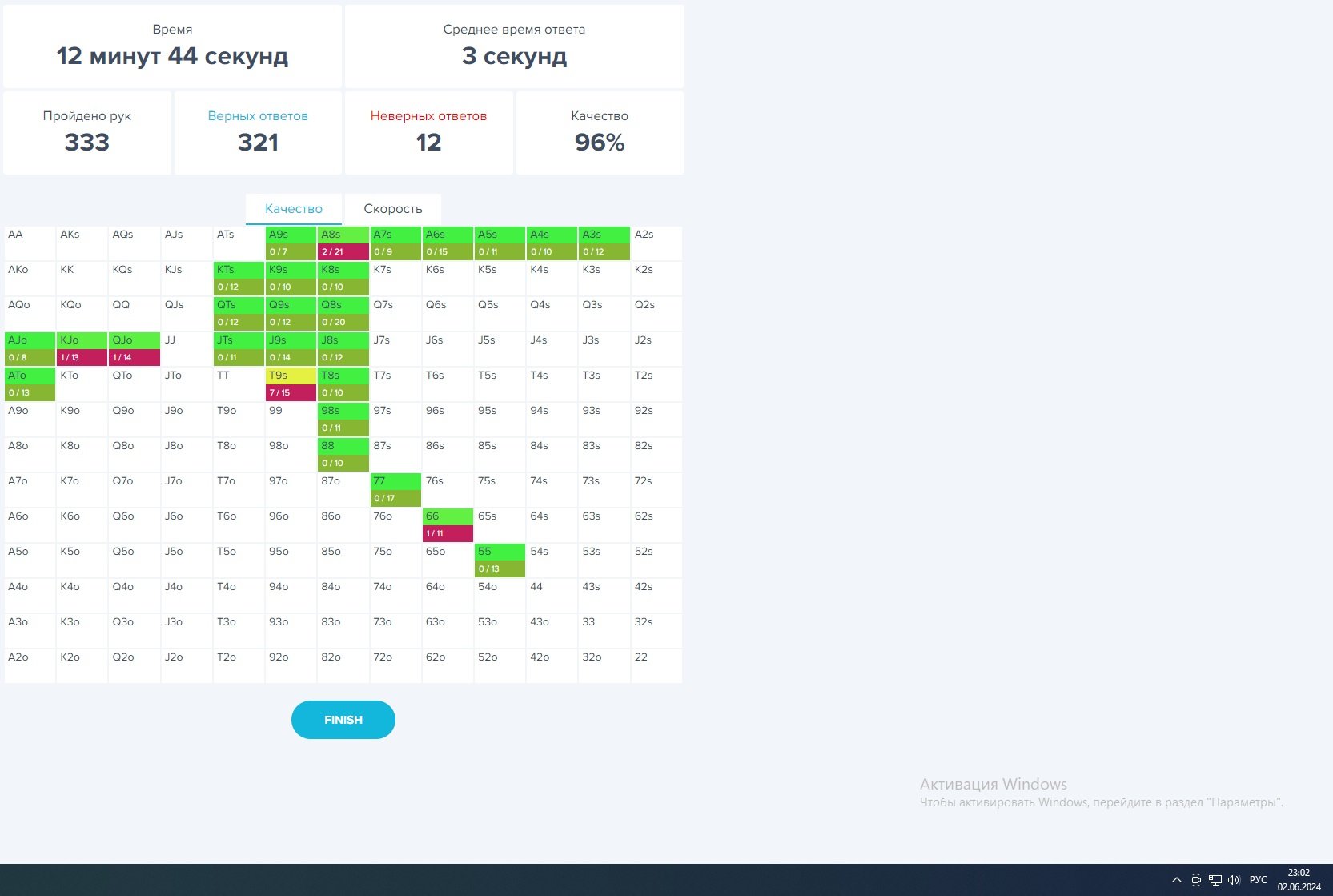Select the KK cell
Viewport: 1333px width, 896px height.
pos(82,279)
